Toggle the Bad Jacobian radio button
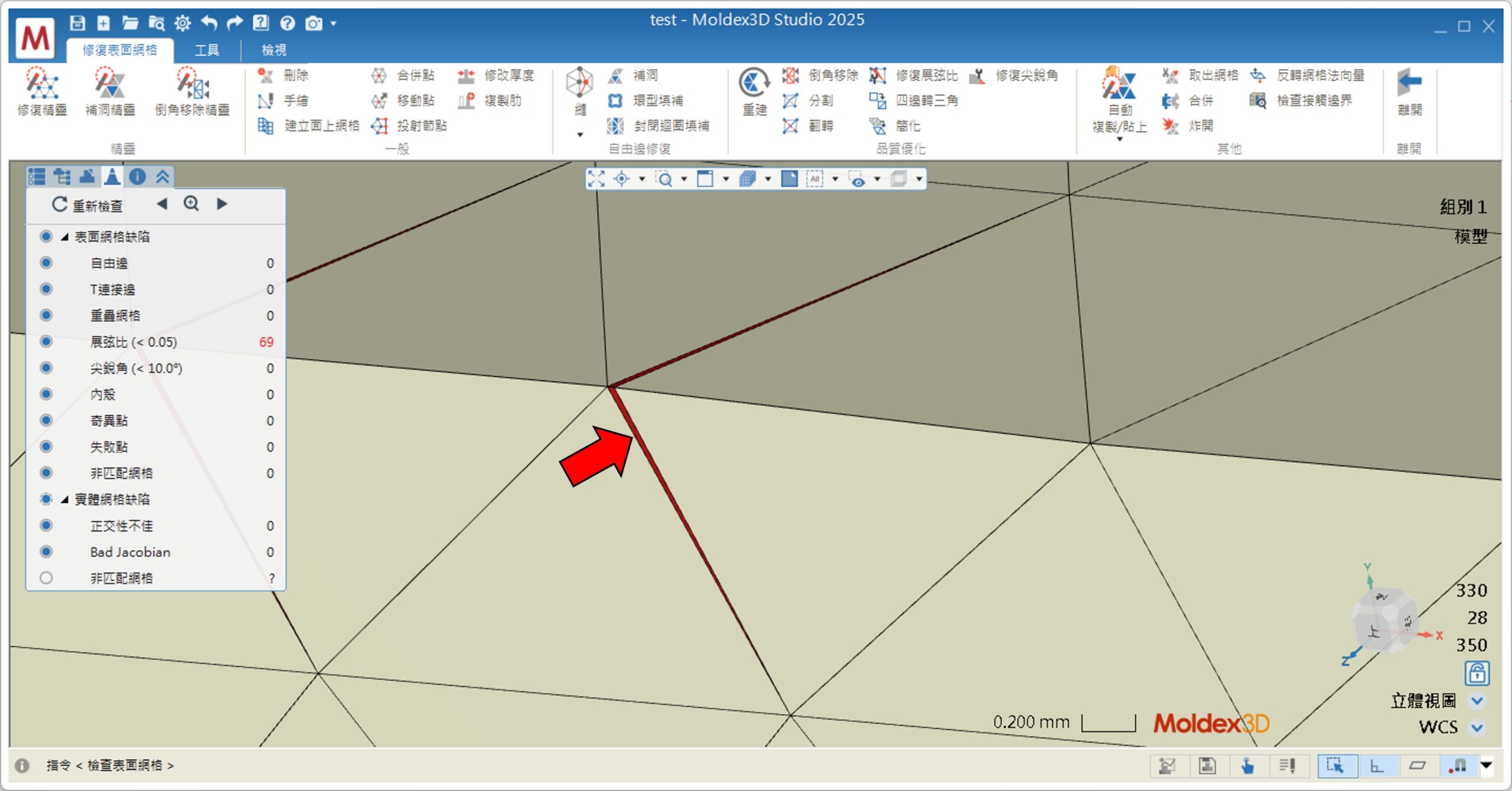 tap(46, 551)
